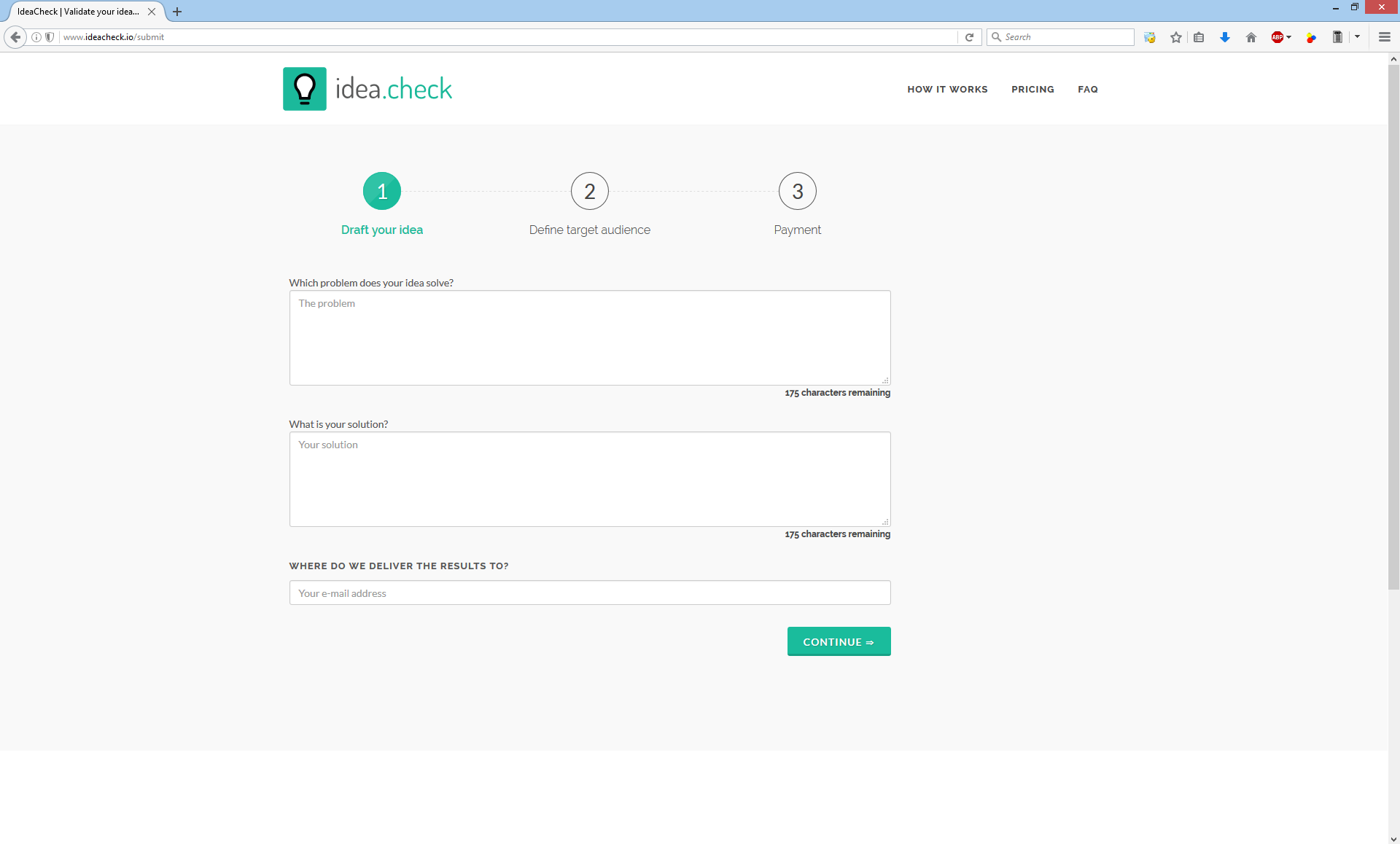Viewport: 1400px width, 844px height.
Task: Click the e-mail address input field
Action: point(589,593)
